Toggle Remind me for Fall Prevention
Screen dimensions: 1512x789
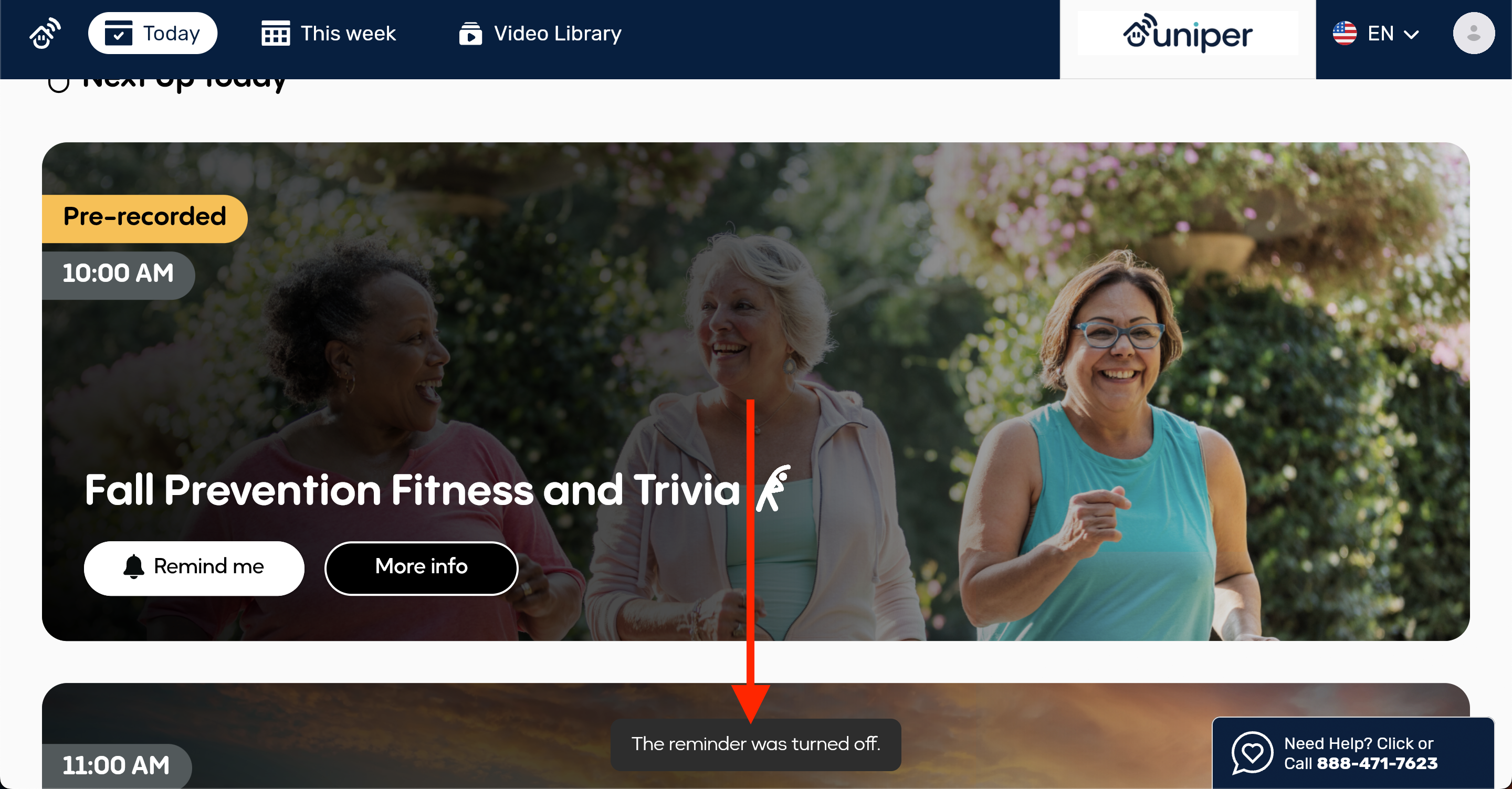coord(194,567)
